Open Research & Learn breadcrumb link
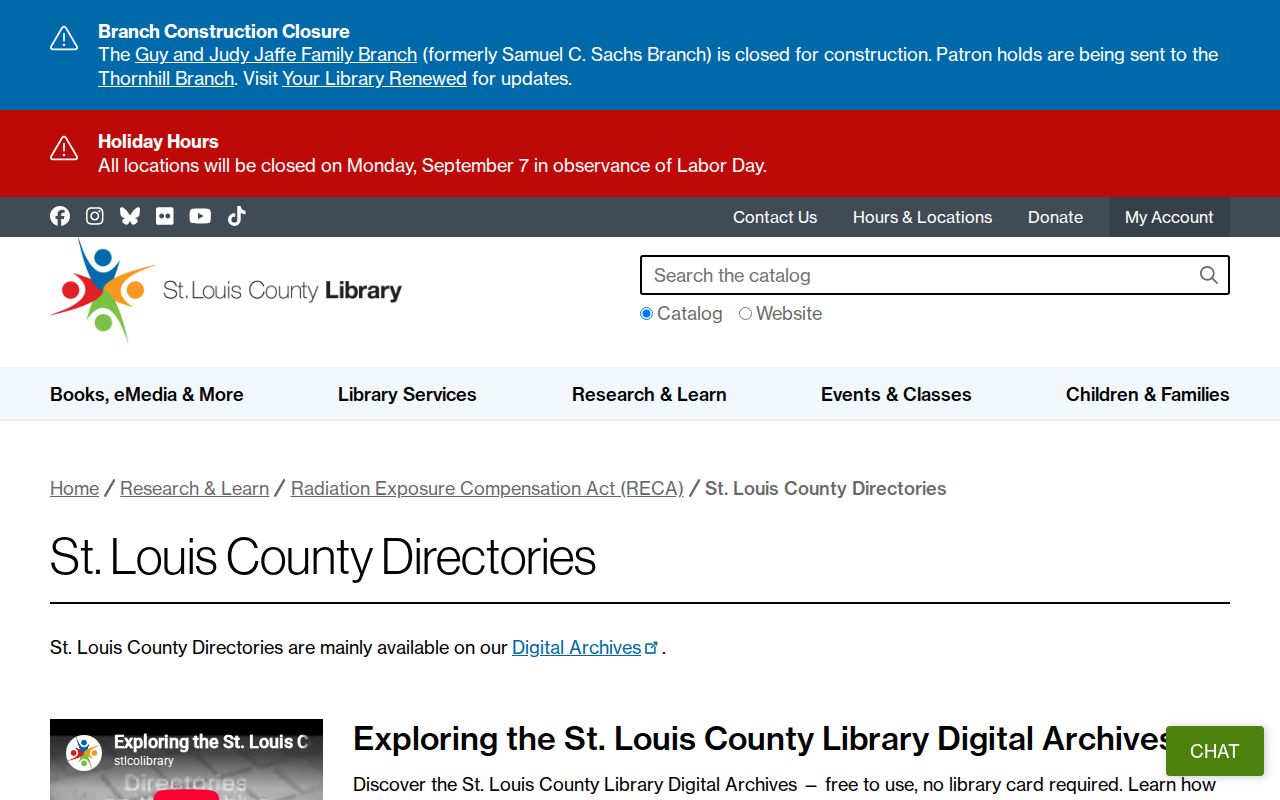 [195, 488]
